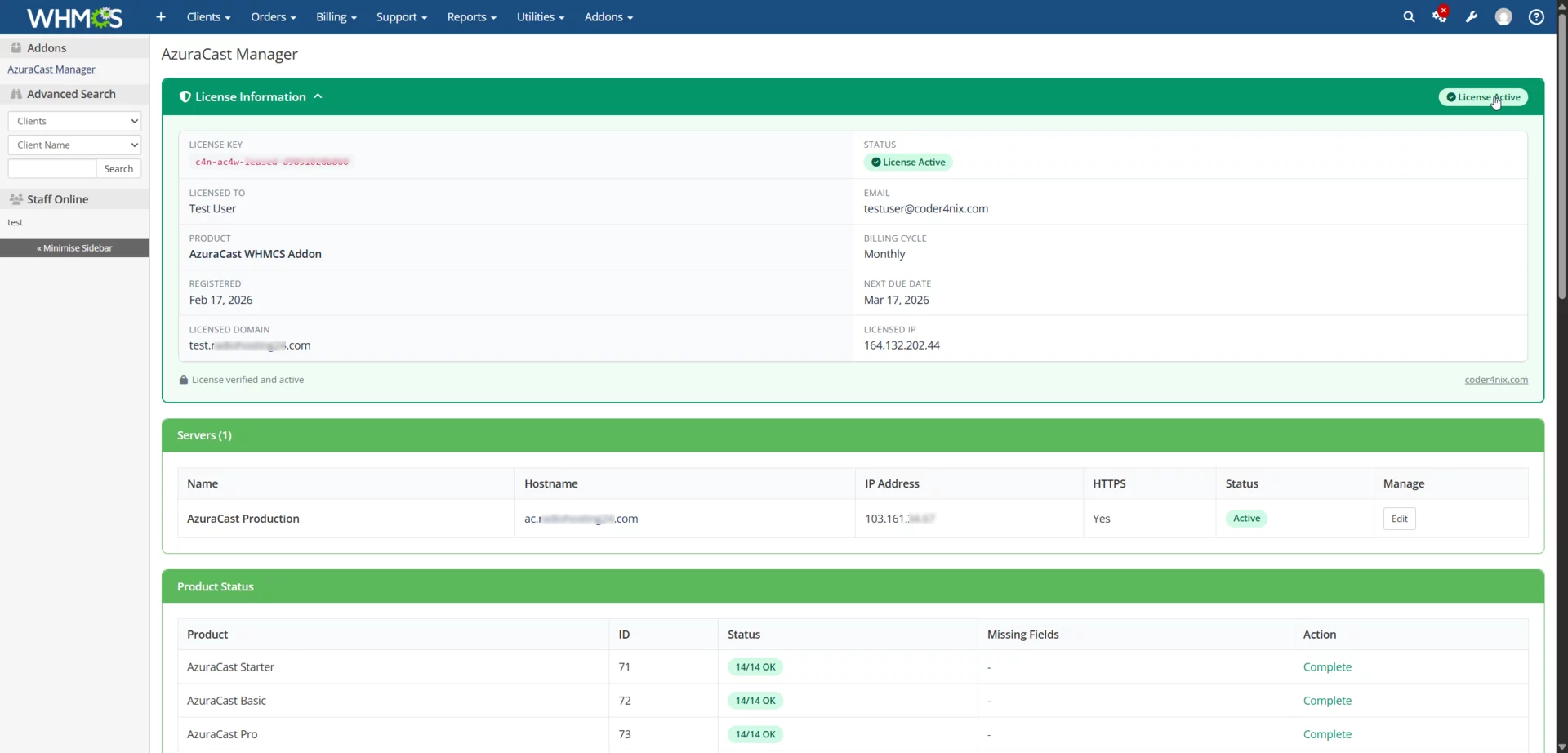Open the Clients search type dropdown

74,121
